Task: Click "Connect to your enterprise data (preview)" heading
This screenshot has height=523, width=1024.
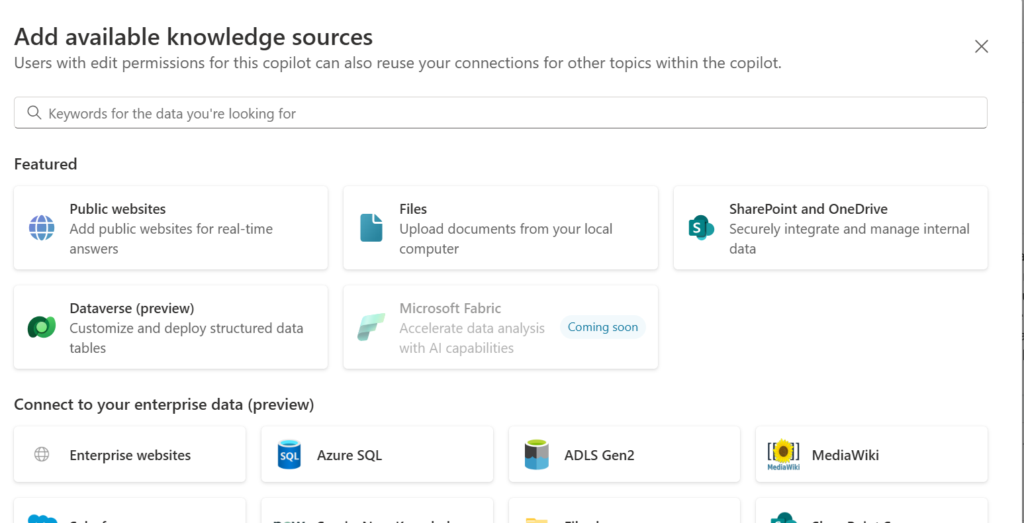Action: pos(164,405)
